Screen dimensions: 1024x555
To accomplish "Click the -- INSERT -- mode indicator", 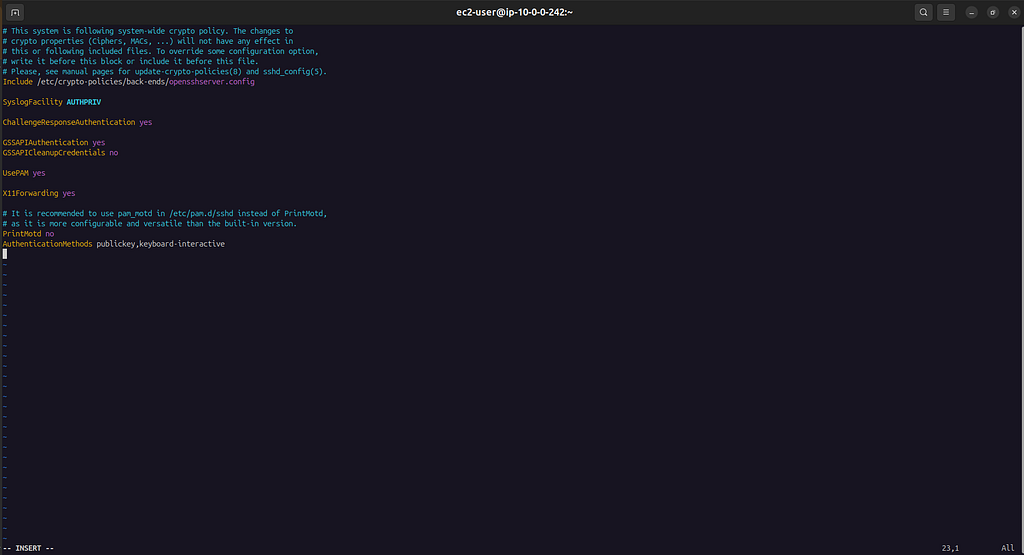I will pos(28,548).
